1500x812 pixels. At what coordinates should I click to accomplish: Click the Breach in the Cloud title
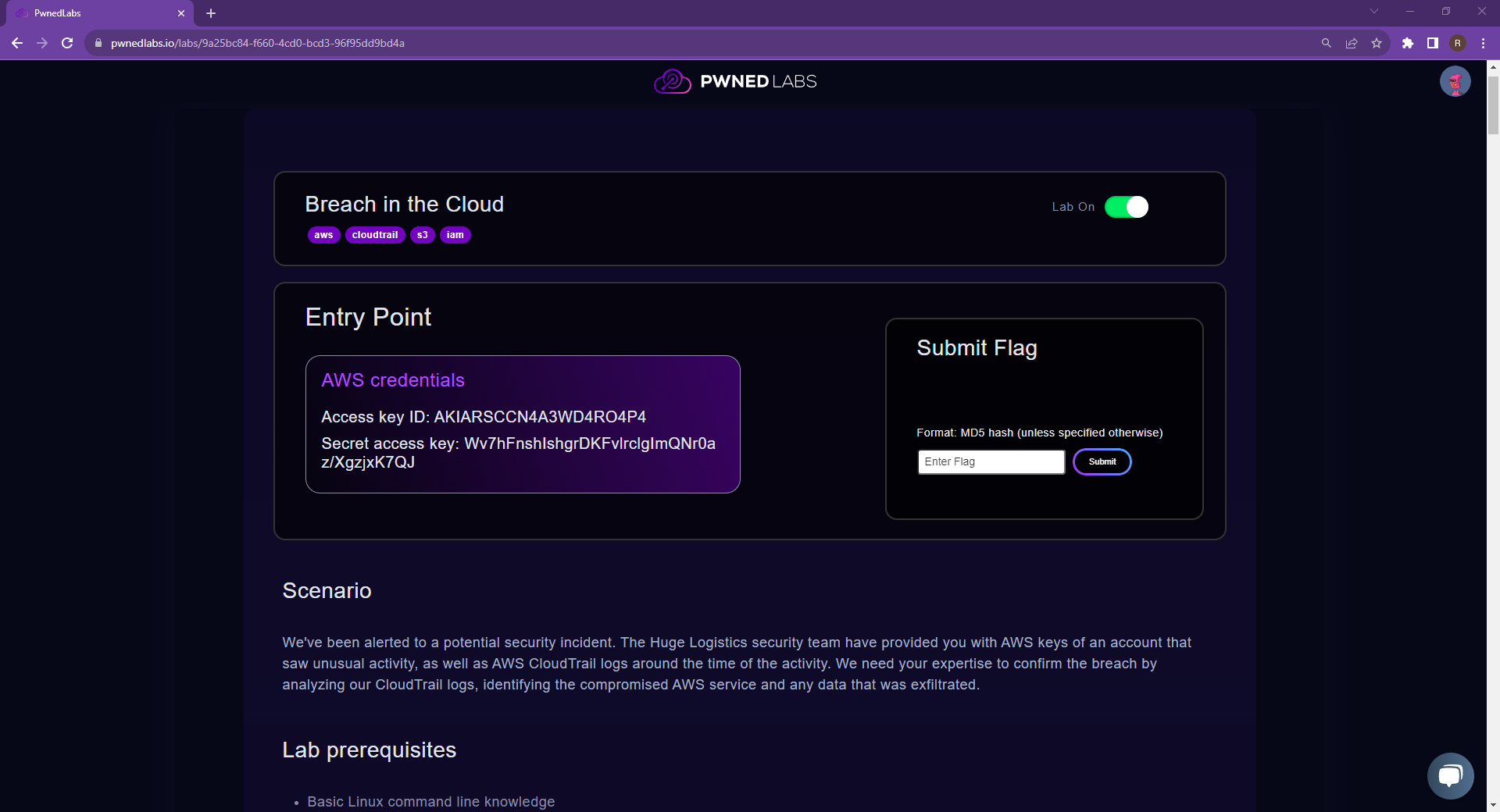click(405, 204)
